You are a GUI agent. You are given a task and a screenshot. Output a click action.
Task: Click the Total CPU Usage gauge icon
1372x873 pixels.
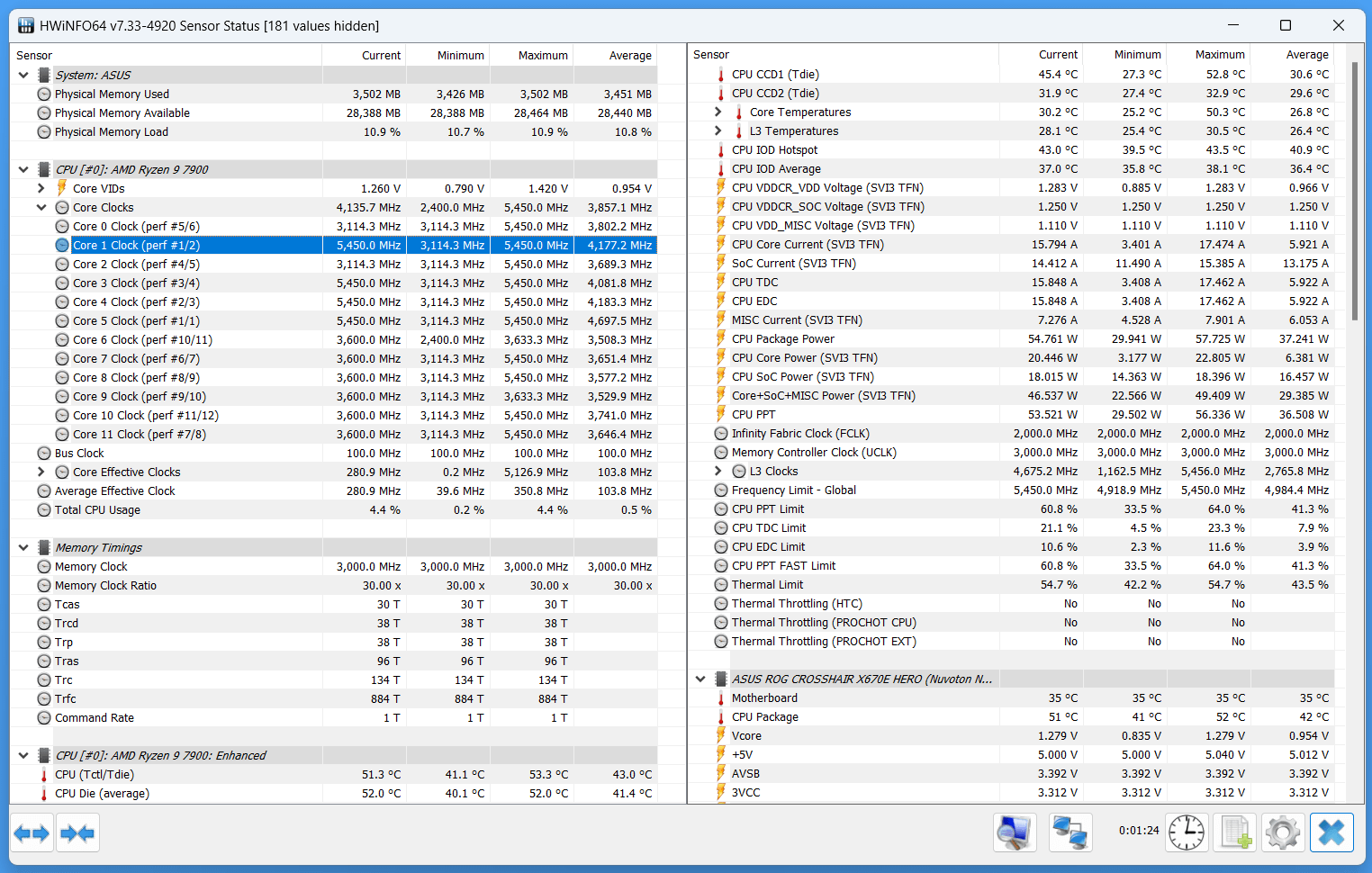click(x=44, y=510)
